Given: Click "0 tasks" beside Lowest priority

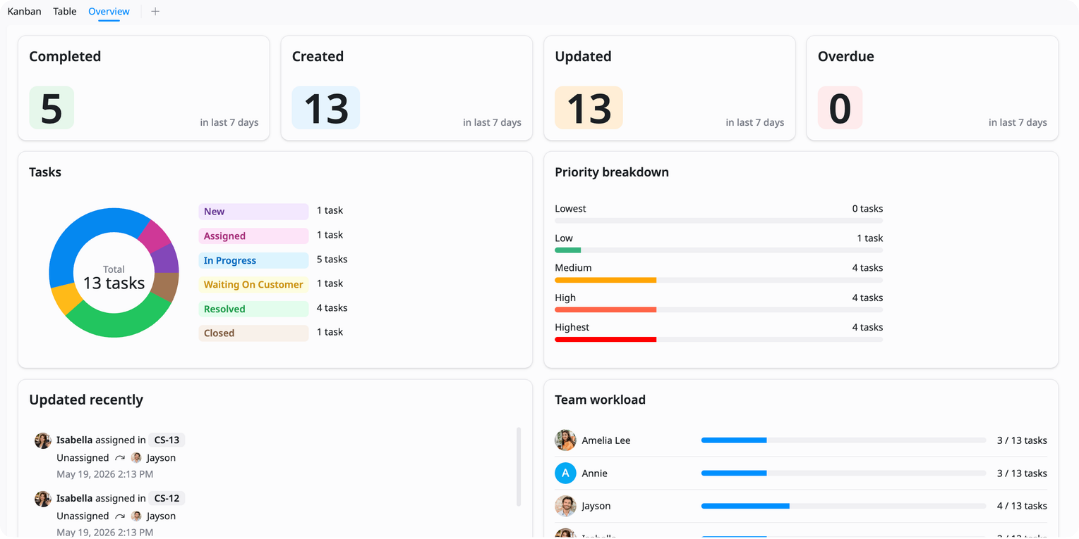Looking at the screenshot, I should click(x=867, y=209).
